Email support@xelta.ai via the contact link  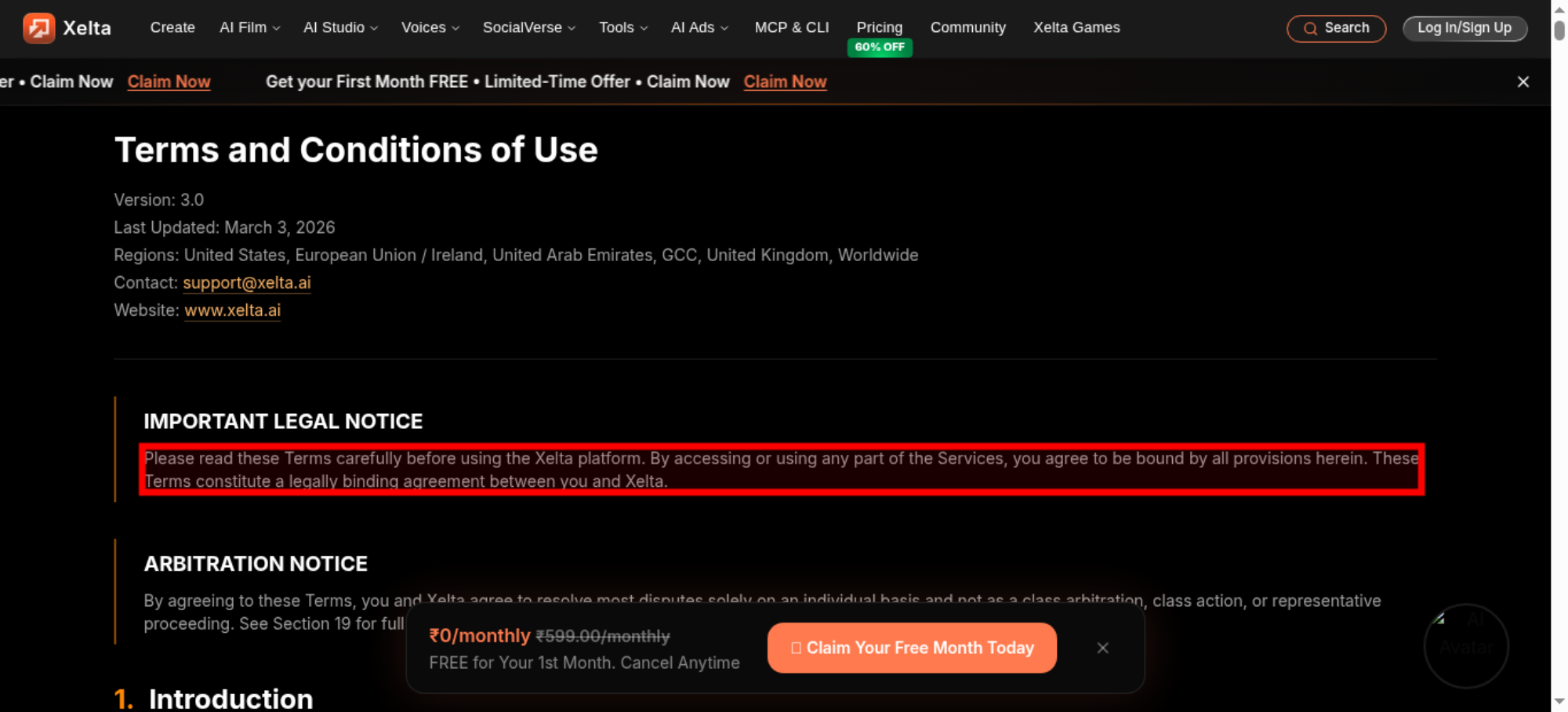click(x=247, y=282)
